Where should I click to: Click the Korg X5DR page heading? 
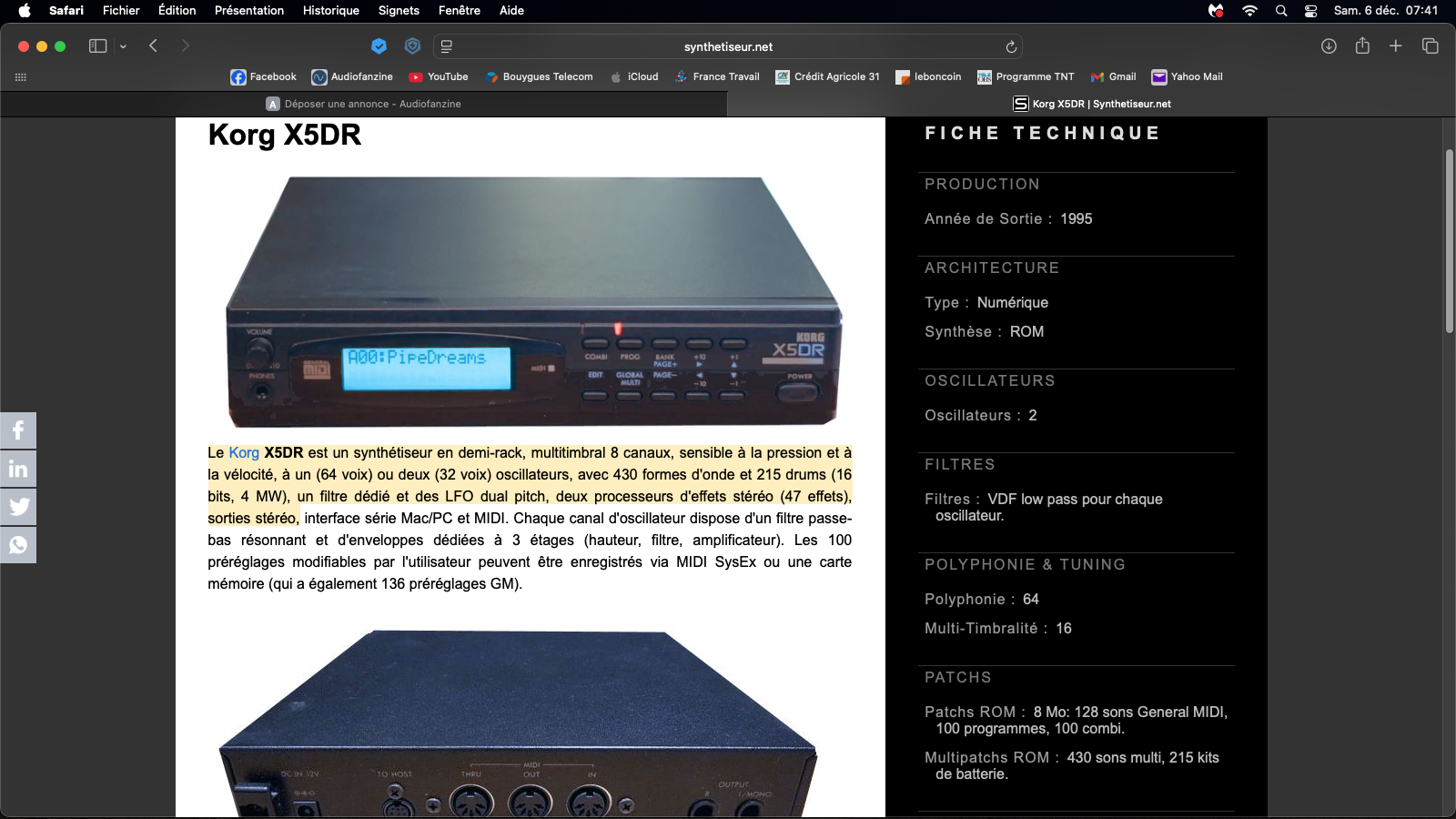pyautogui.click(x=285, y=135)
